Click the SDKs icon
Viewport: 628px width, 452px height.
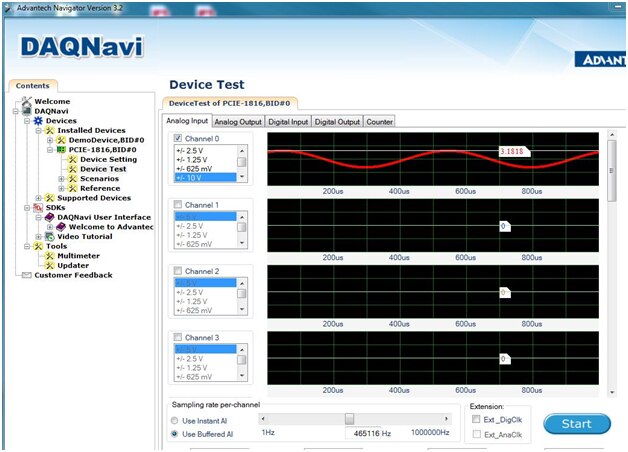[38, 207]
